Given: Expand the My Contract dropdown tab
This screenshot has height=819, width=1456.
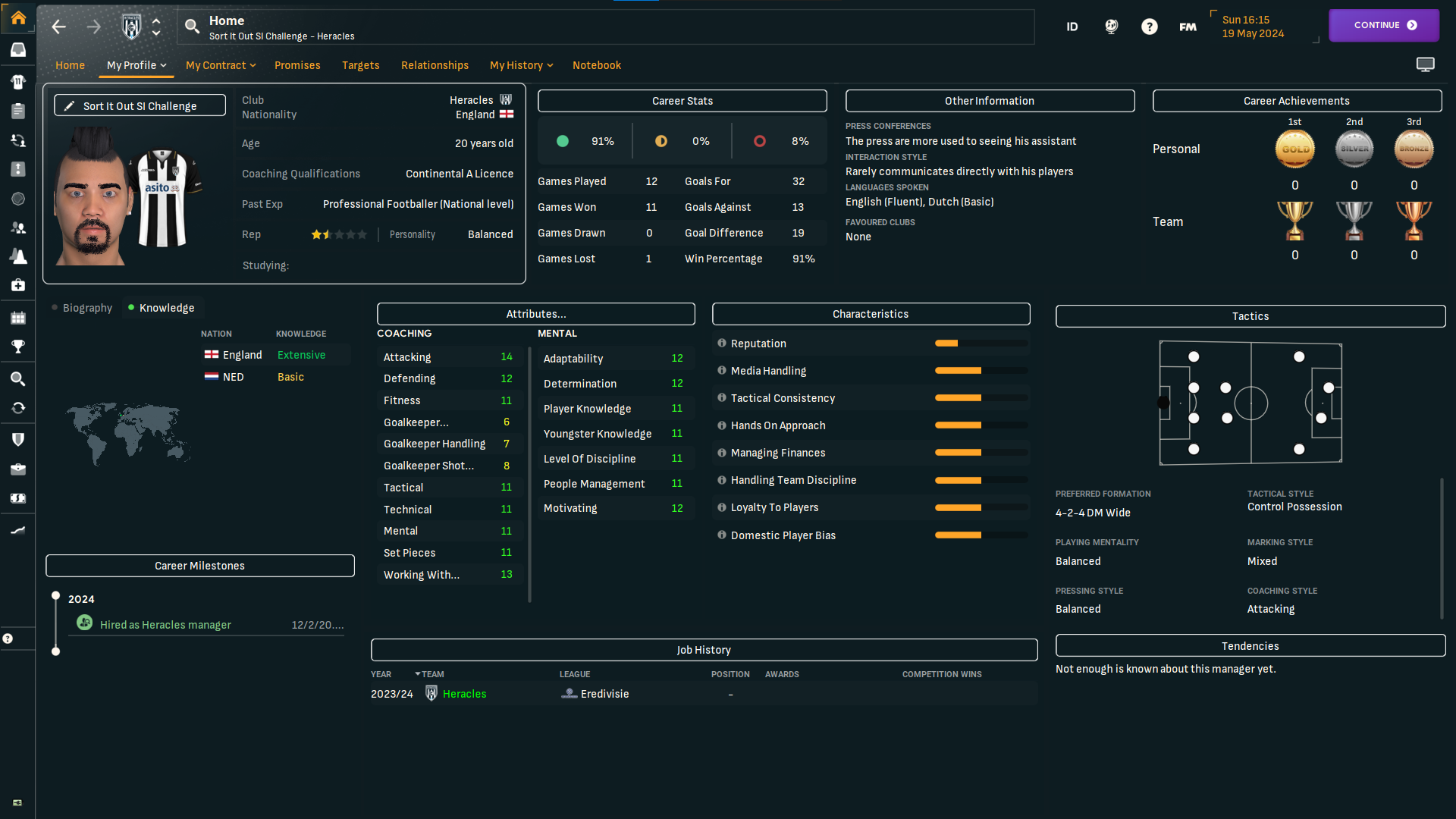Looking at the screenshot, I should tap(221, 65).
